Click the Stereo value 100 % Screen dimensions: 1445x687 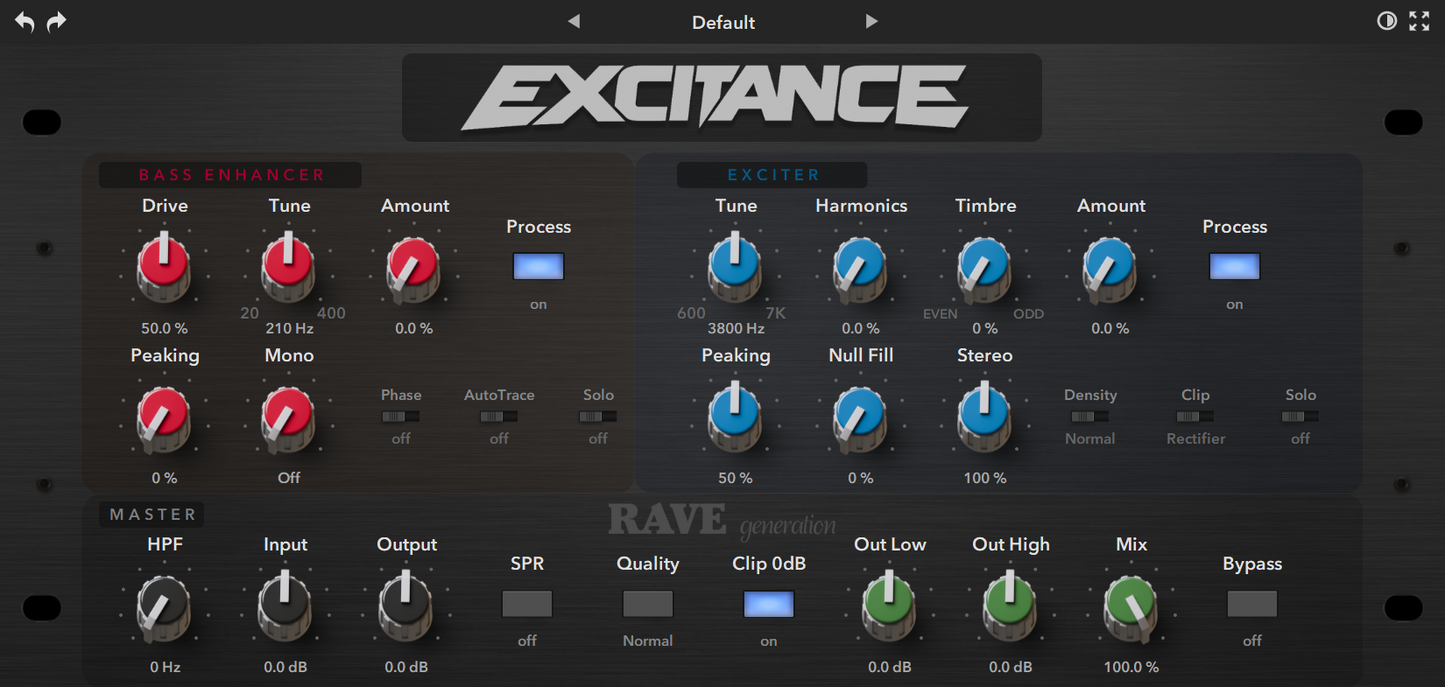click(x=985, y=478)
